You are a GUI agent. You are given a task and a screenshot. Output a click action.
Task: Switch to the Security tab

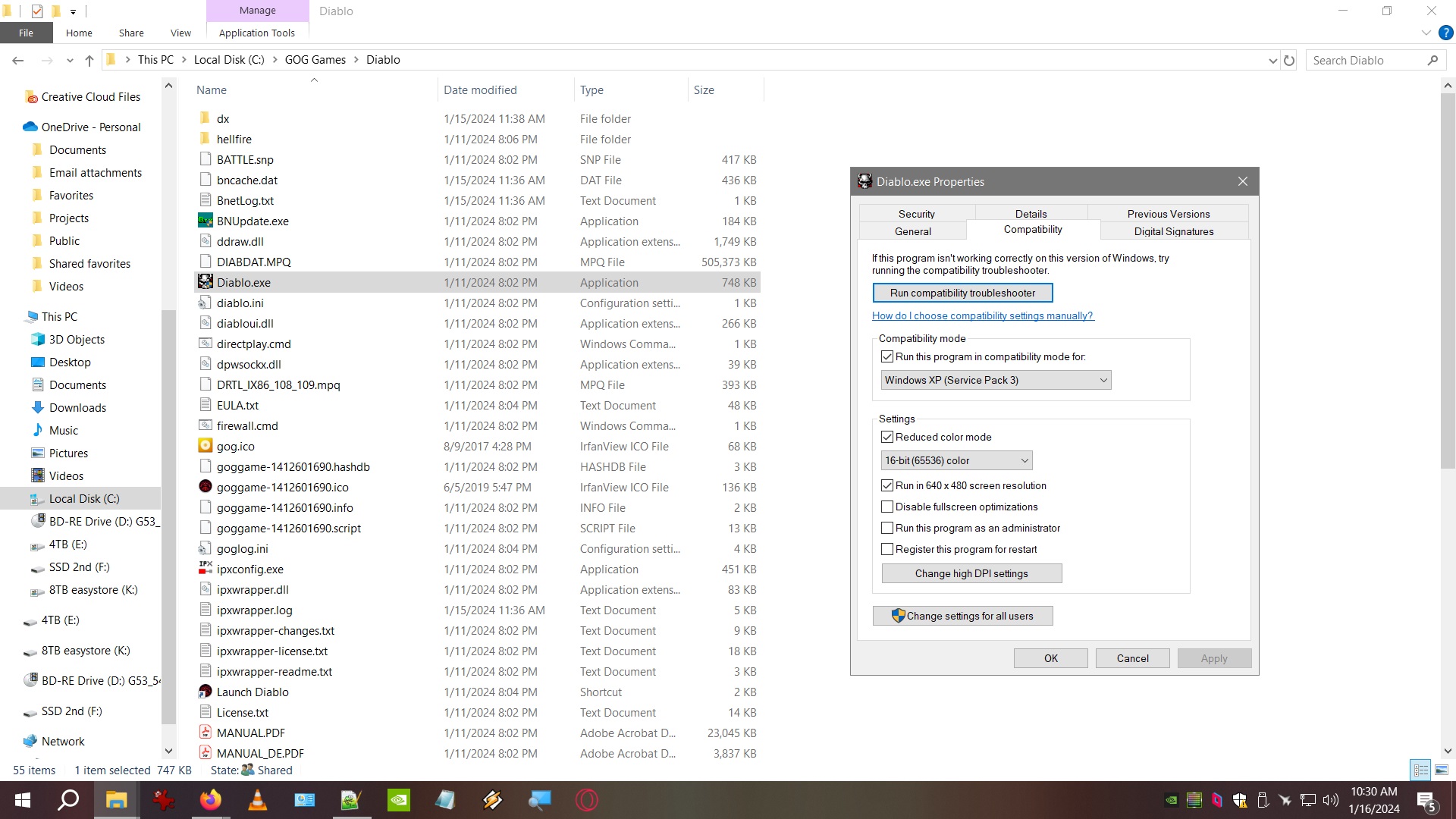tap(917, 214)
